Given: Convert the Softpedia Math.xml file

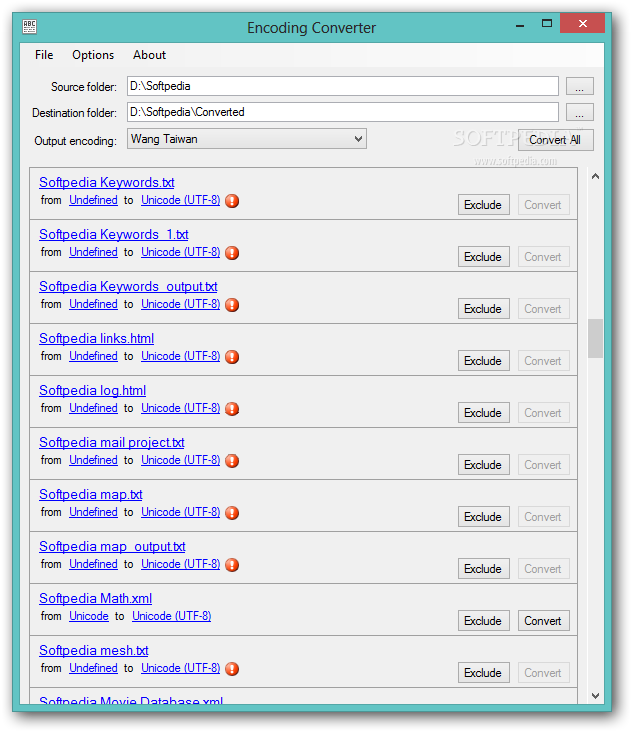Looking at the screenshot, I should click(x=543, y=621).
